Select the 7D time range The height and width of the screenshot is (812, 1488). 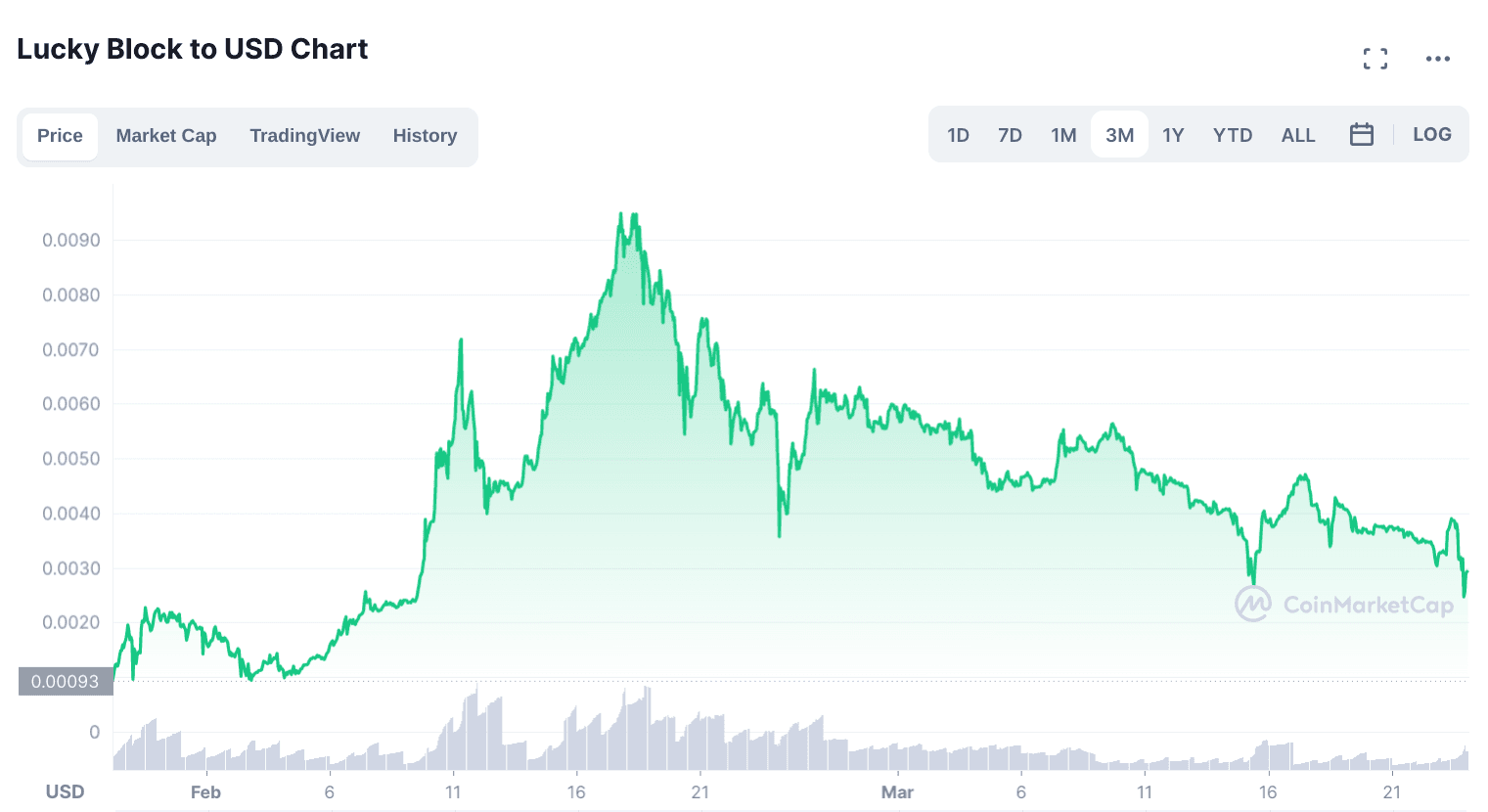(1010, 135)
